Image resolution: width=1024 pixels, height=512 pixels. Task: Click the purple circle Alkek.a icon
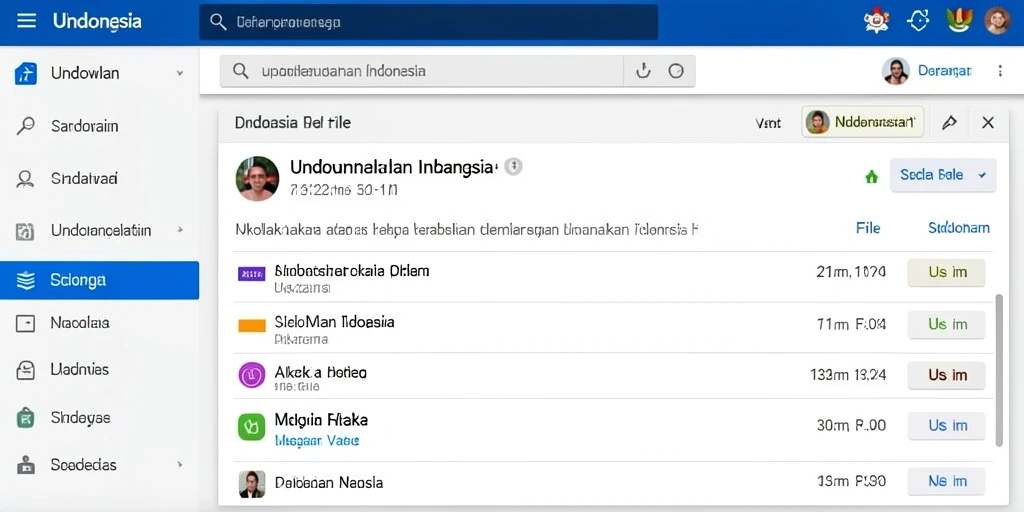coord(251,375)
